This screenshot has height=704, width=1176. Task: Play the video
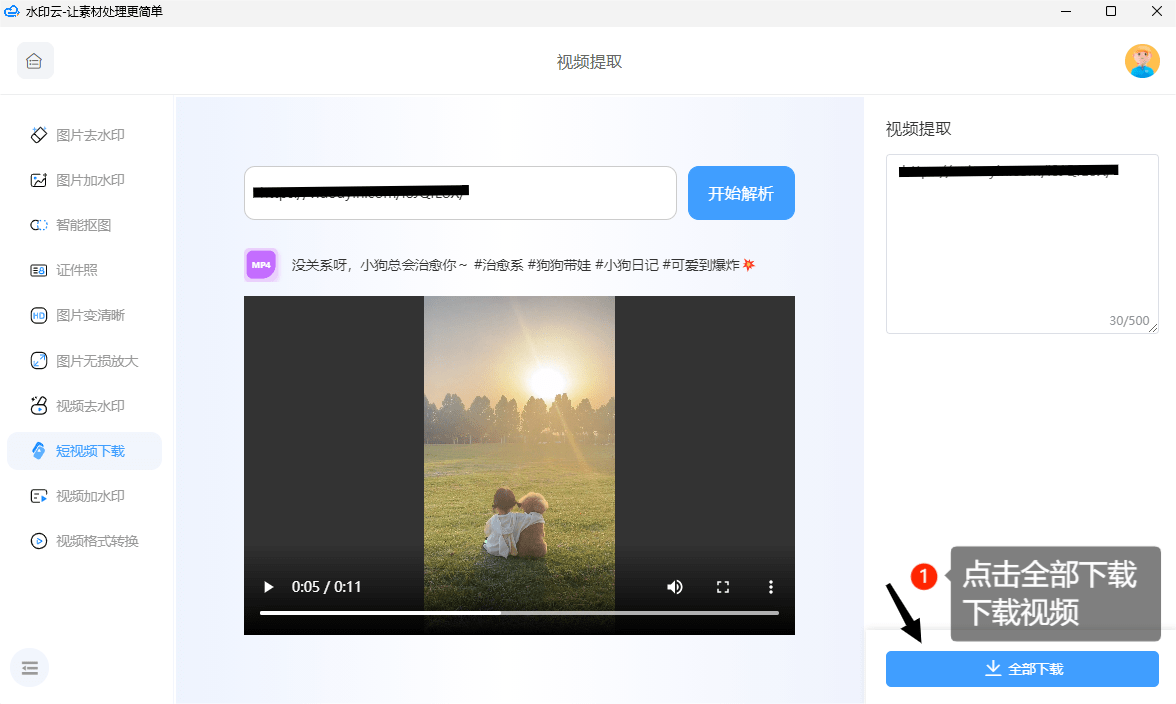point(268,587)
